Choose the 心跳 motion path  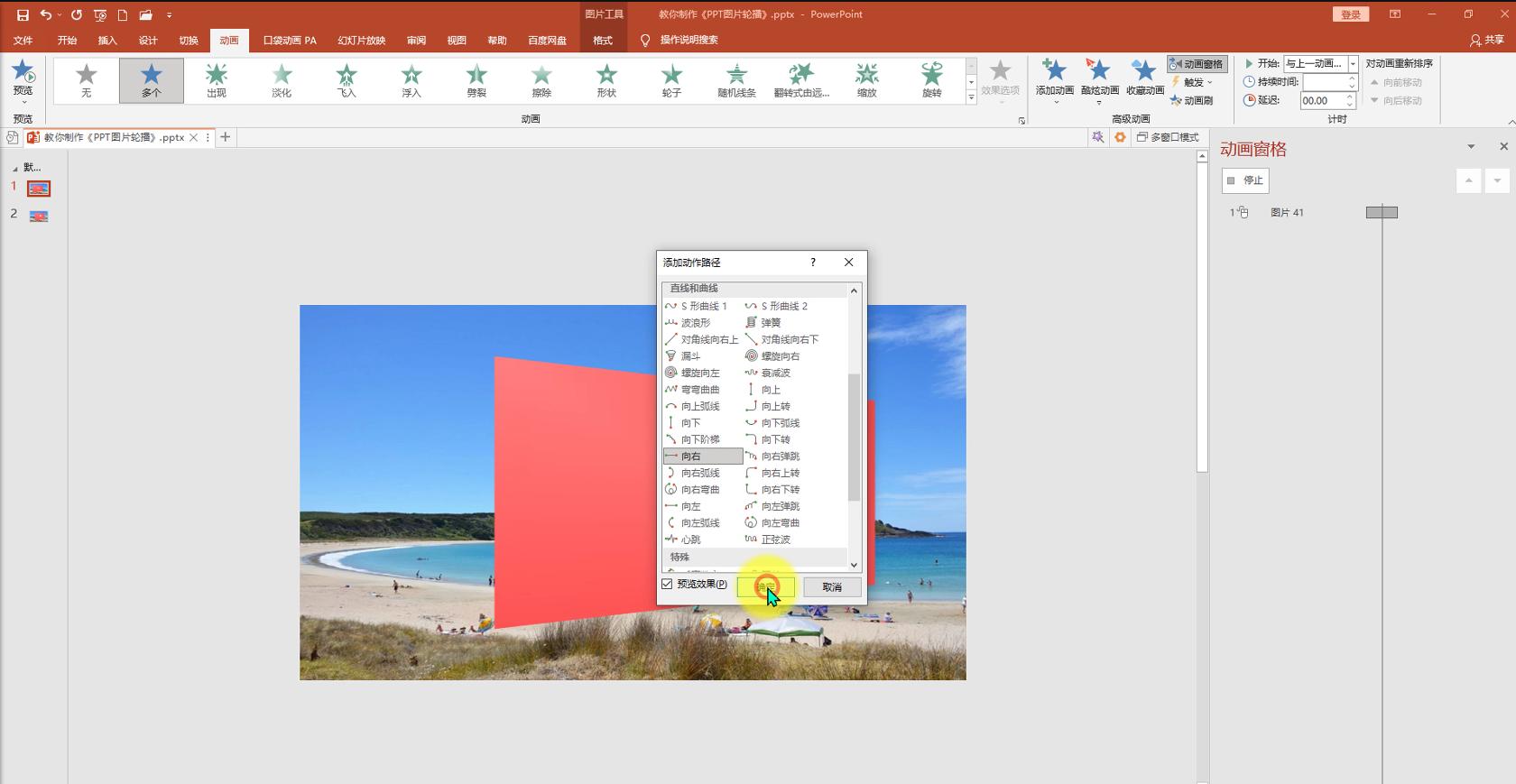pos(690,540)
